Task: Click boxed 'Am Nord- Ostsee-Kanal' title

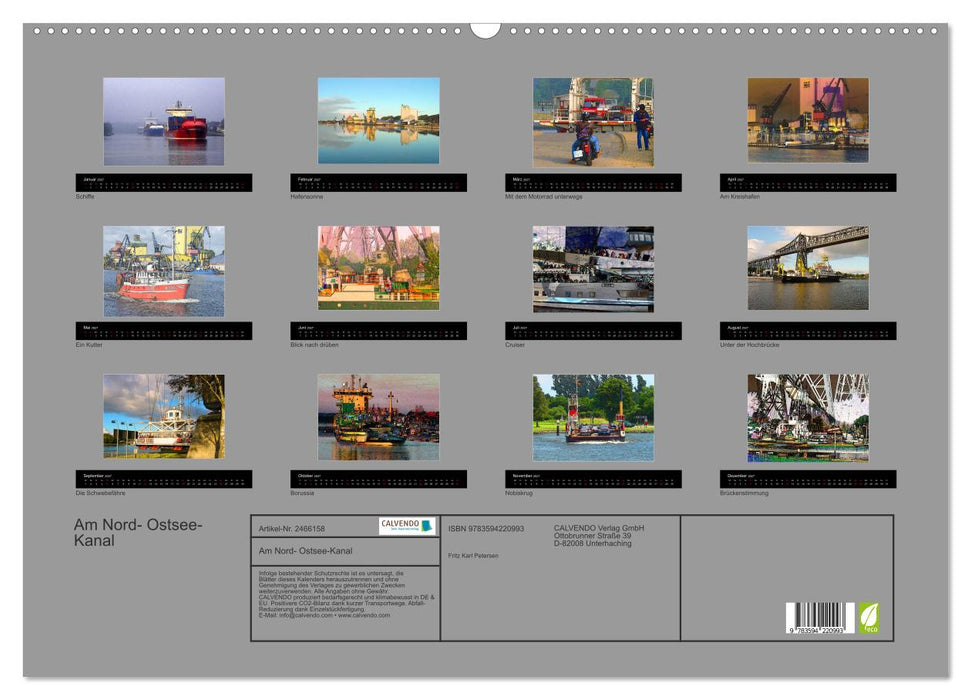Action: 305,551
